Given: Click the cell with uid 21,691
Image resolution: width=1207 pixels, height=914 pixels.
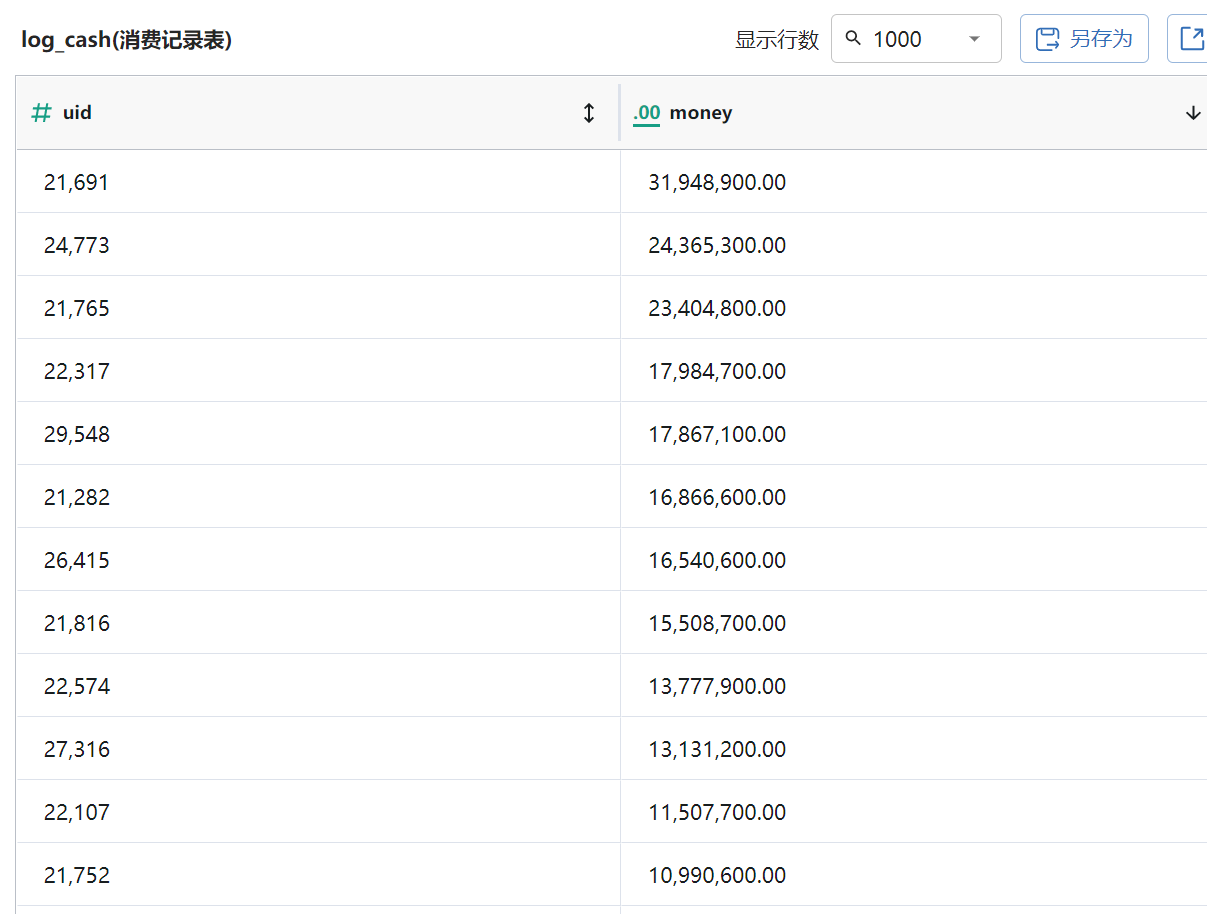Looking at the screenshot, I should tap(318, 182).
